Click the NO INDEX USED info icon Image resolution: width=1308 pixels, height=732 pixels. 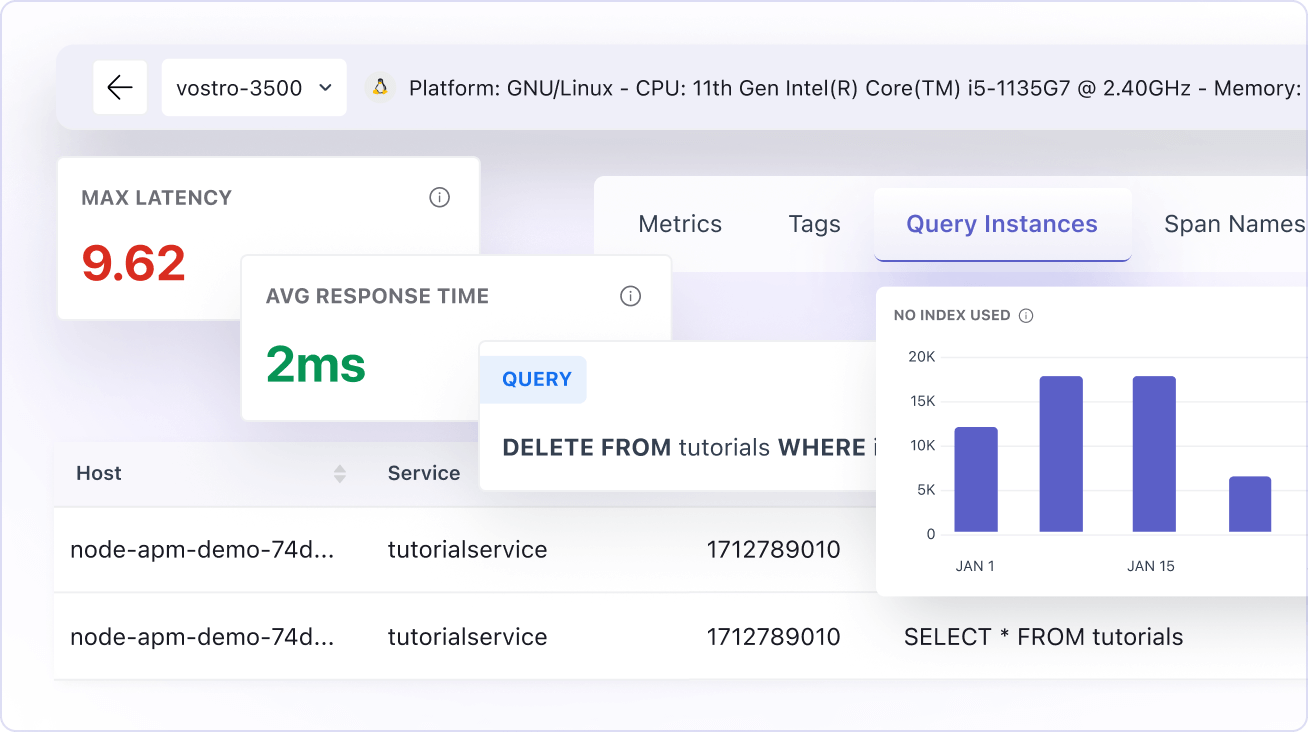tap(1027, 315)
